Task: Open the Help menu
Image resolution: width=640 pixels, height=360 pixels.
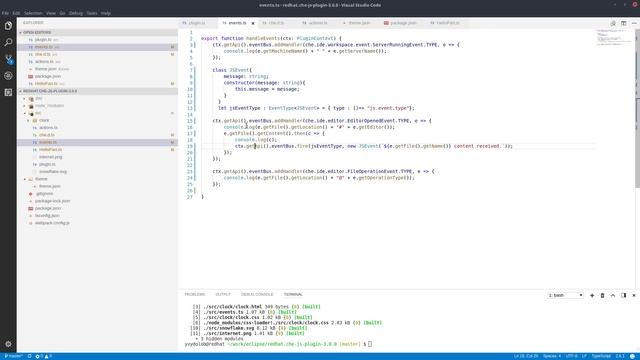Action: (x=106, y=13)
